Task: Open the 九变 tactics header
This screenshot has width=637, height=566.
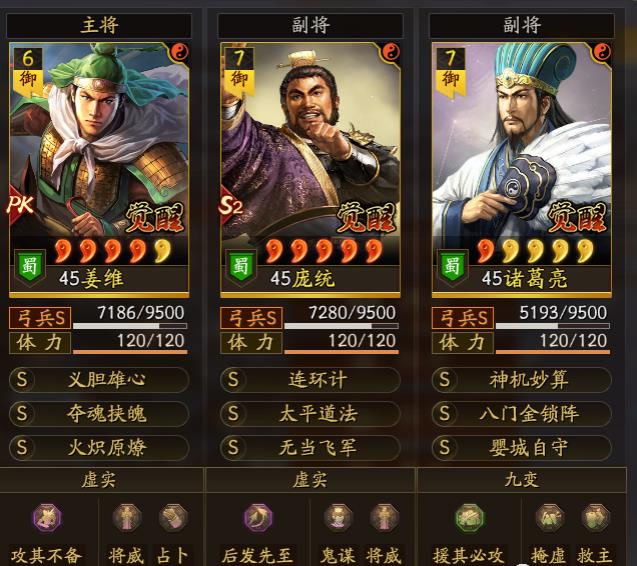Action: click(x=522, y=480)
